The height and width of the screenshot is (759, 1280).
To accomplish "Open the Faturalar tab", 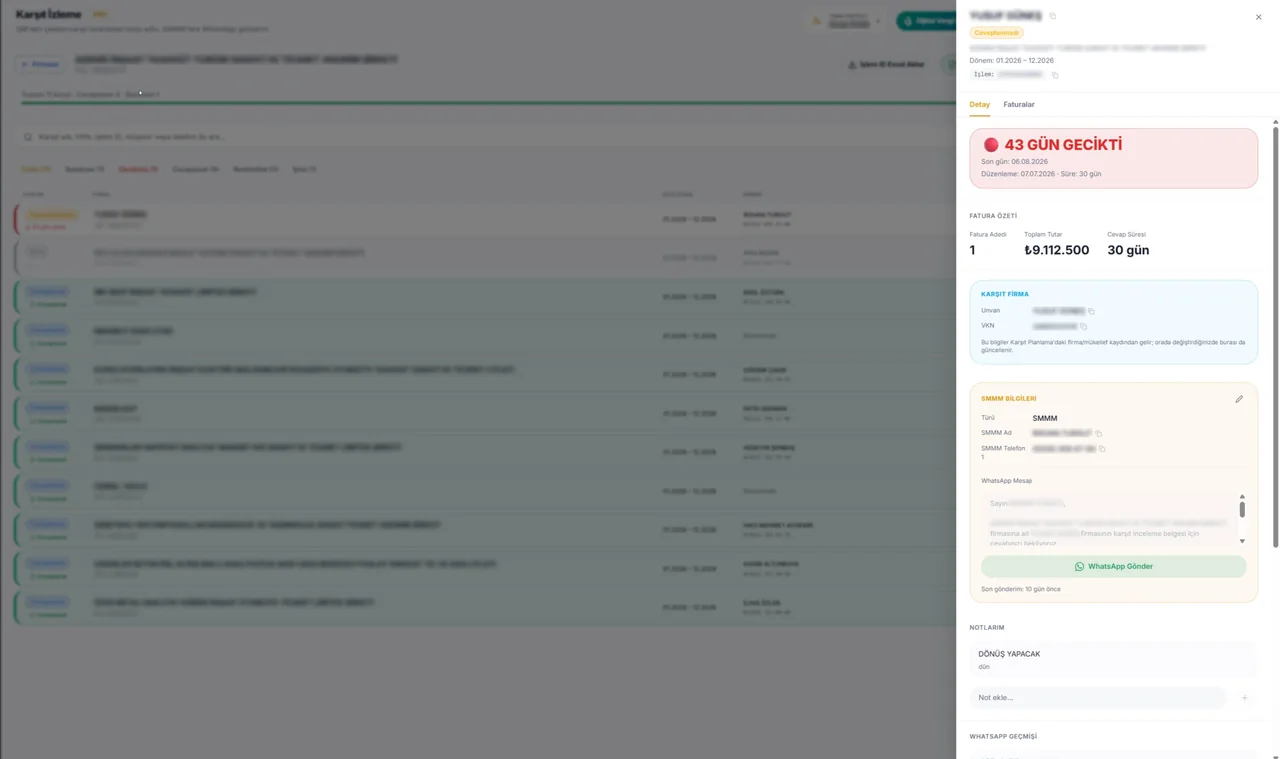I will click(1019, 104).
